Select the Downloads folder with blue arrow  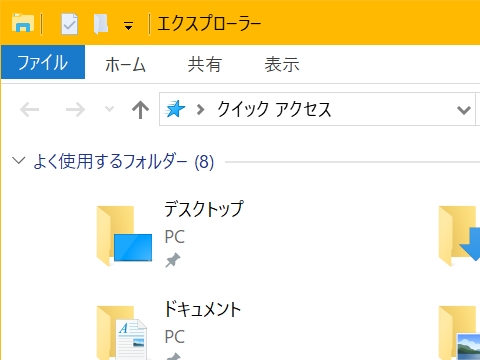point(459,236)
